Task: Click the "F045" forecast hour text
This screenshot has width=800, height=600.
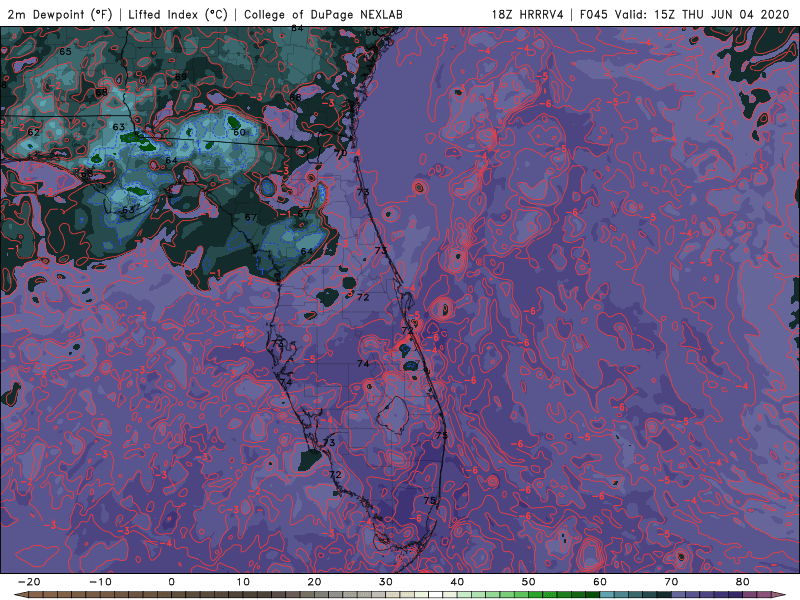Action: pos(594,14)
